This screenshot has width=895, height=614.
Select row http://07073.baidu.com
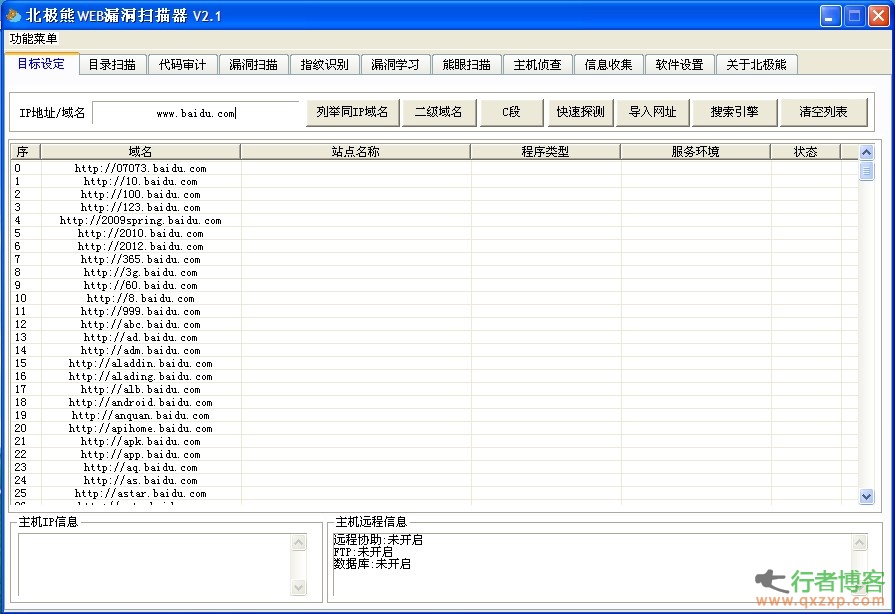(434, 168)
